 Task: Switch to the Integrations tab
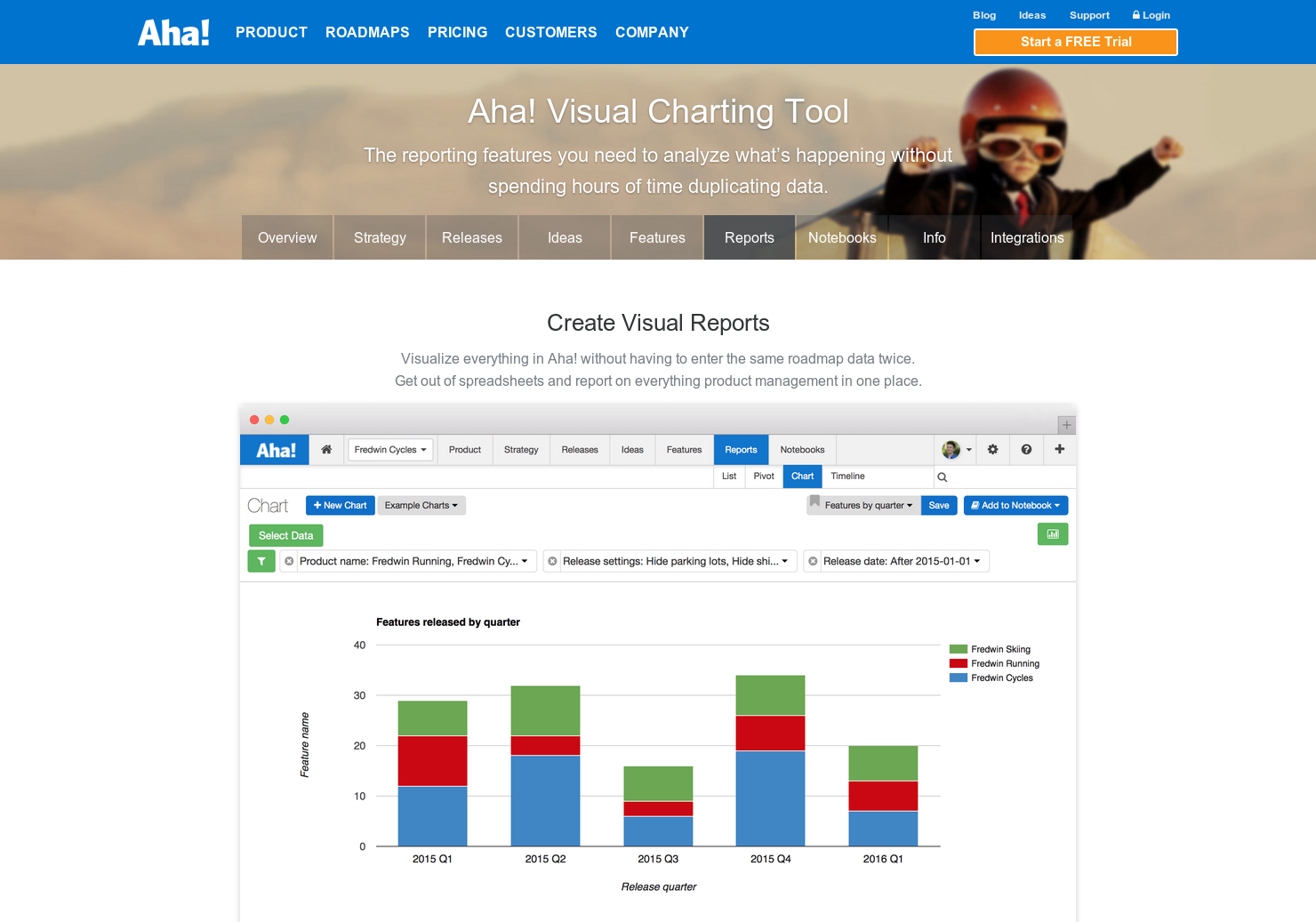coord(1027,237)
